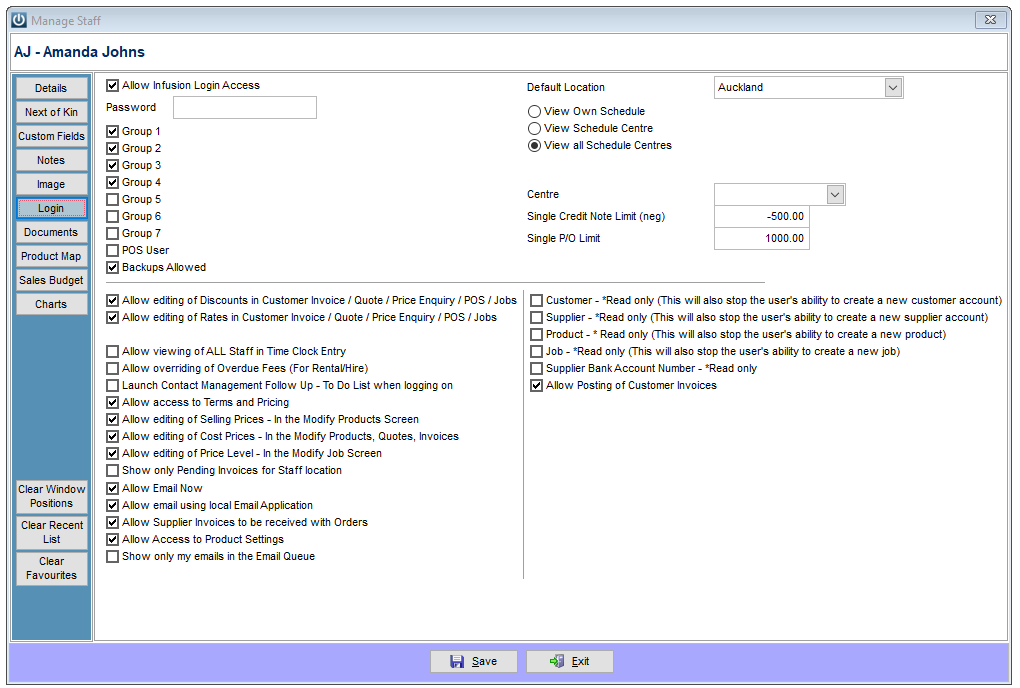Enable Show only my emails checkbox
This screenshot has height=688, width=1020.
coord(113,557)
